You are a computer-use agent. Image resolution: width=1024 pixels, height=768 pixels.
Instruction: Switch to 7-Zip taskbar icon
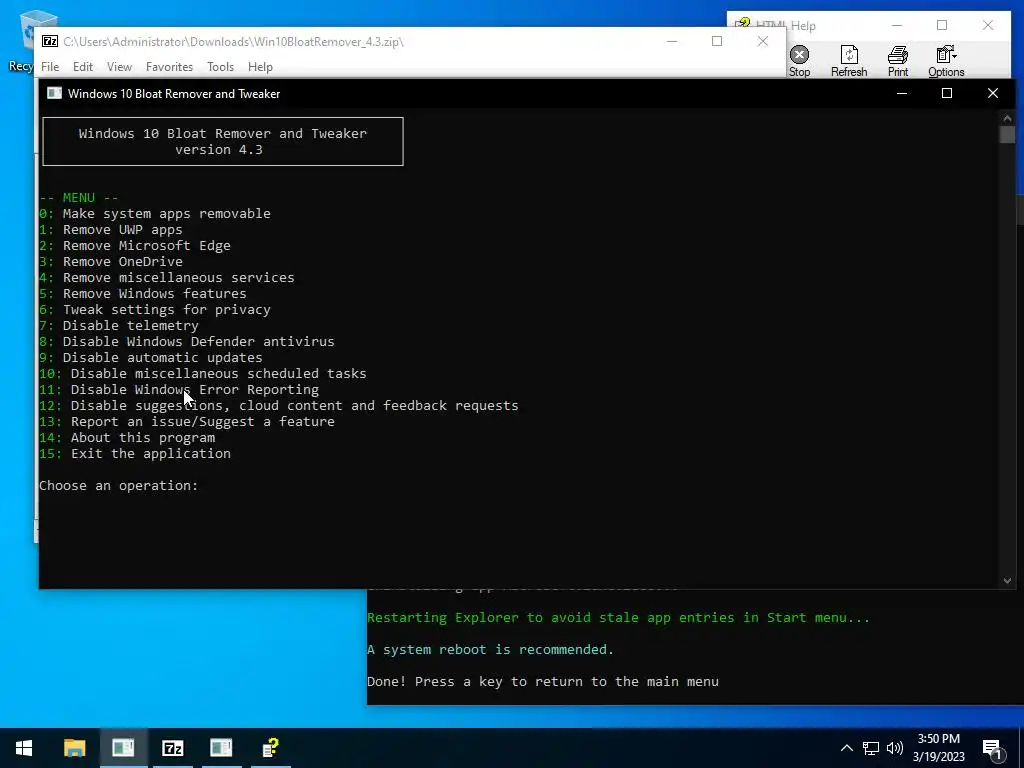pos(172,748)
